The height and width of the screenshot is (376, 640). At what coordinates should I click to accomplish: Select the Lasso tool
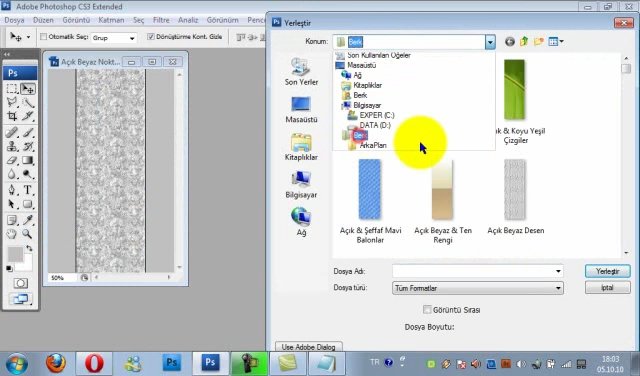(x=12, y=102)
